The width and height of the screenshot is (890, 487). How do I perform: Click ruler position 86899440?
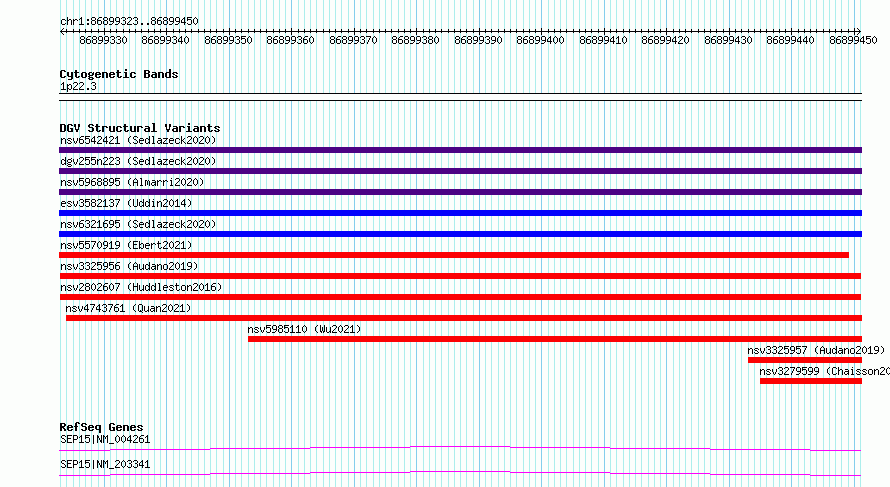pyautogui.click(x=790, y=40)
